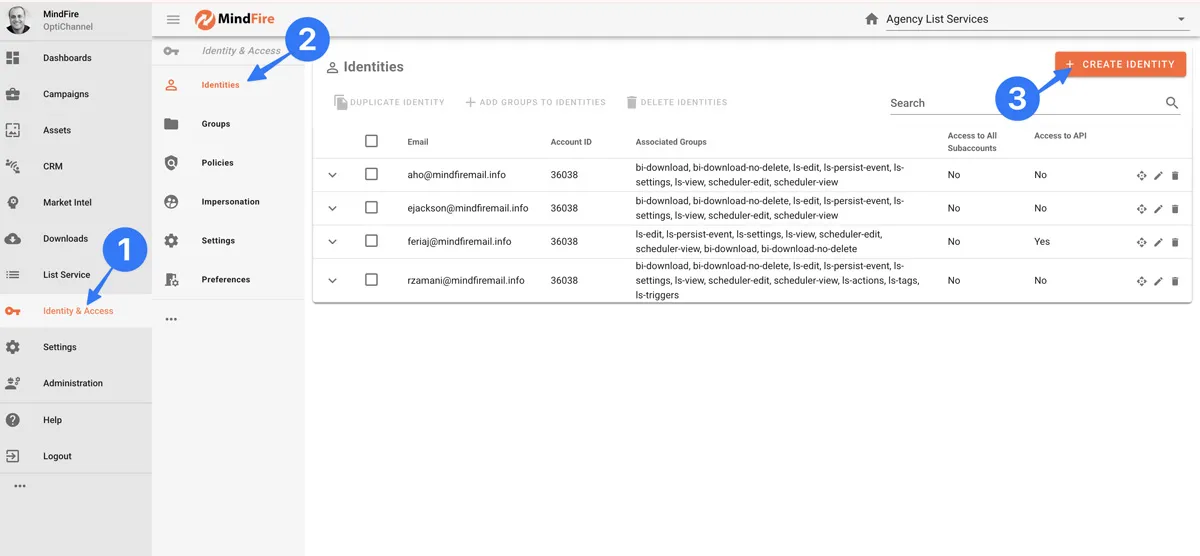Go to Campaigns in the sidebar
Viewport: 1200px width, 556px height.
click(x=65, y=94)
